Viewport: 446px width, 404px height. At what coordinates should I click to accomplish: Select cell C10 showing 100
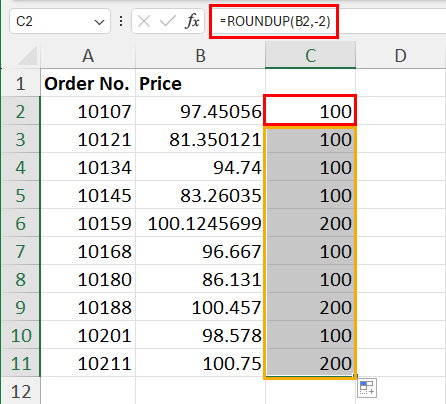(x=310, y=335)
